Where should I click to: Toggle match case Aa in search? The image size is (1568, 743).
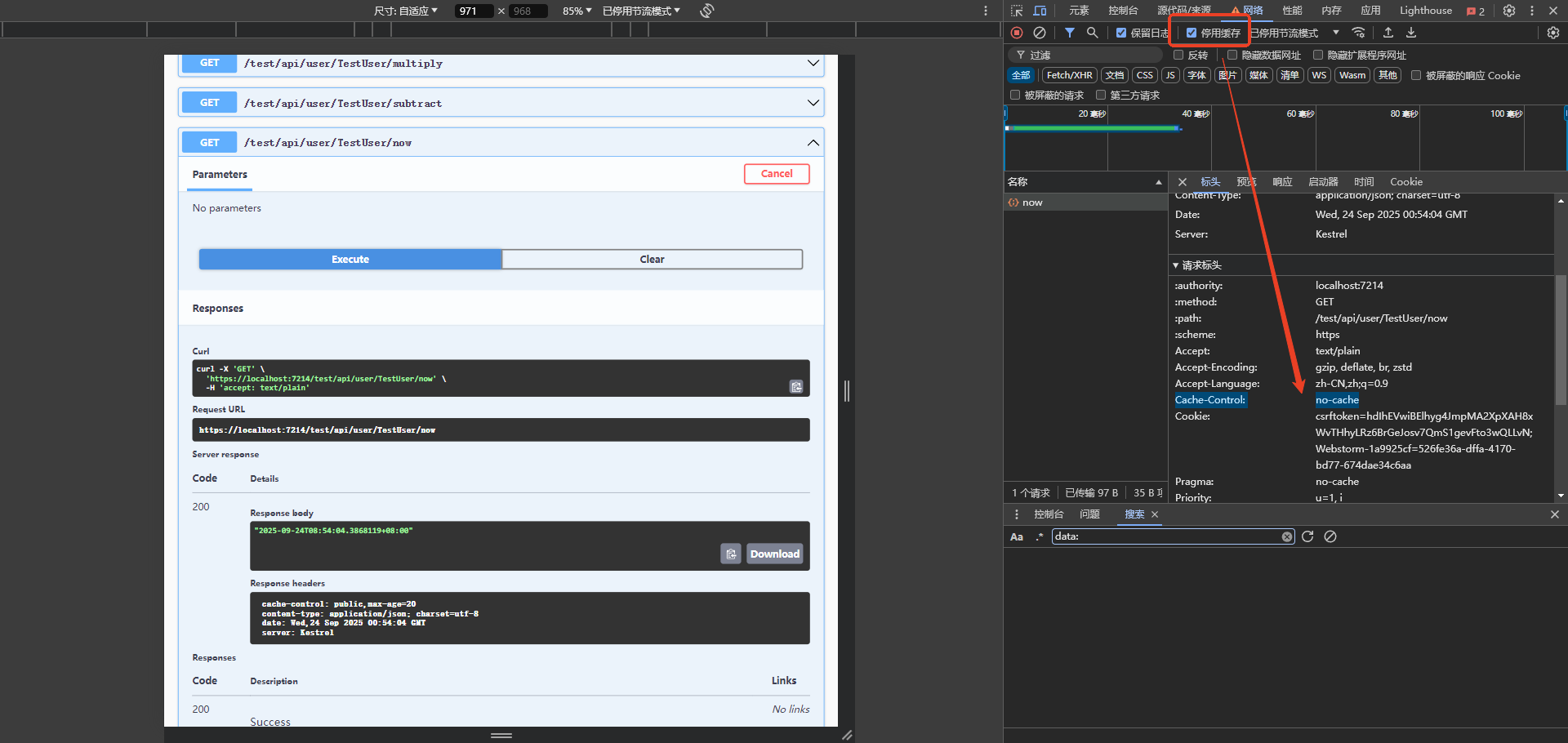point(1017,536)
